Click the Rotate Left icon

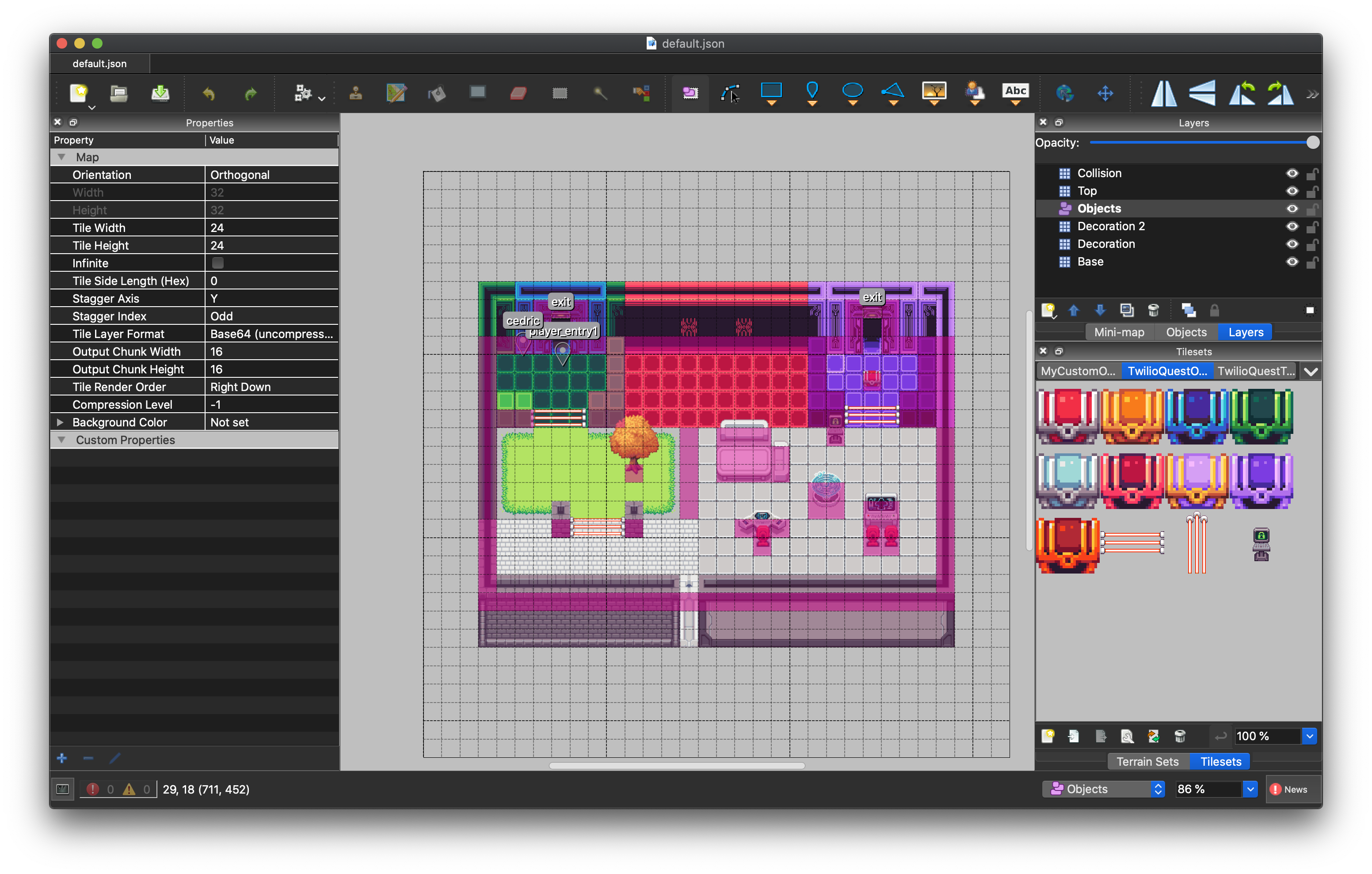(x=1242, y=93)
